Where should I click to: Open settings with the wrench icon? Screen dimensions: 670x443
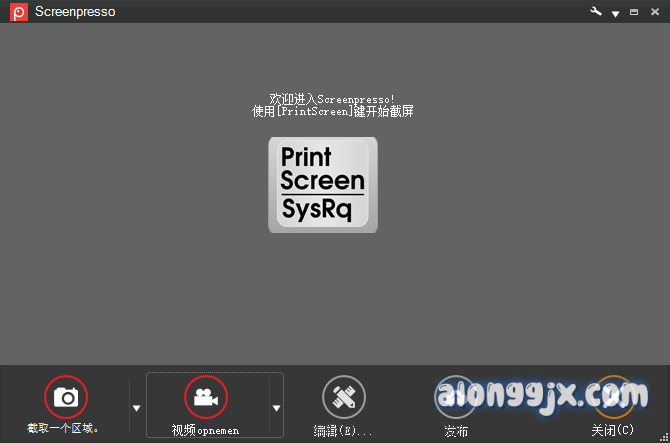[597, 12]
